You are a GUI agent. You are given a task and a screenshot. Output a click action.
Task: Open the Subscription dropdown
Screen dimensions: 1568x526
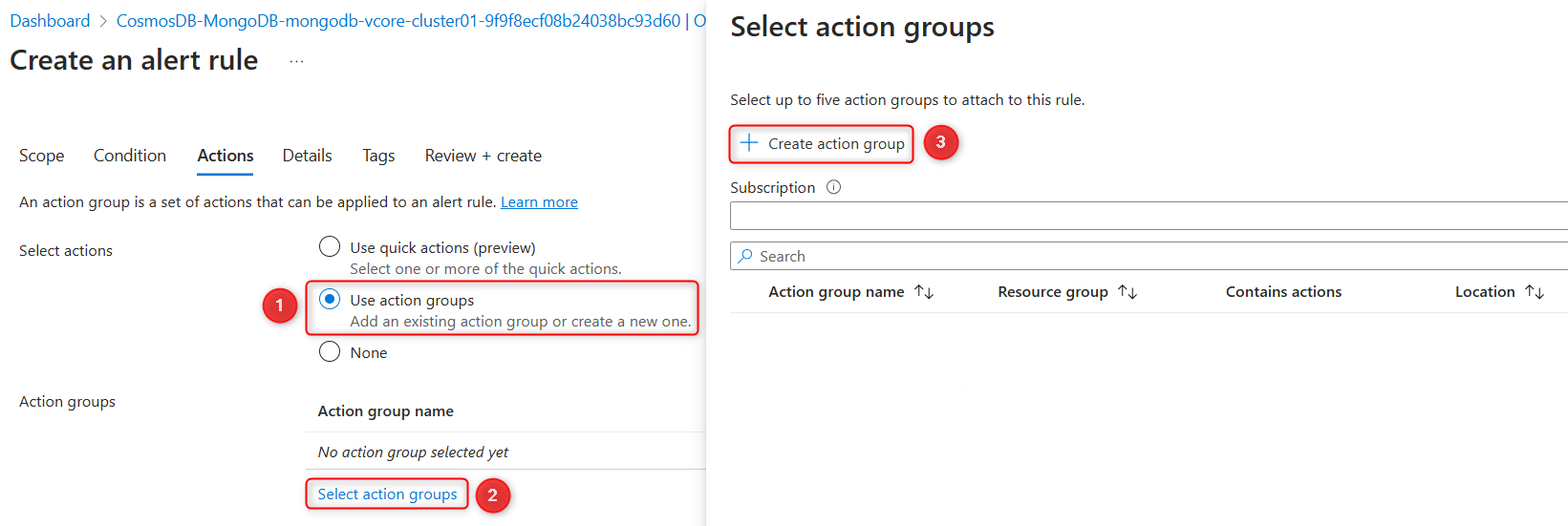pyautogui.click(x=1147, y=216)
